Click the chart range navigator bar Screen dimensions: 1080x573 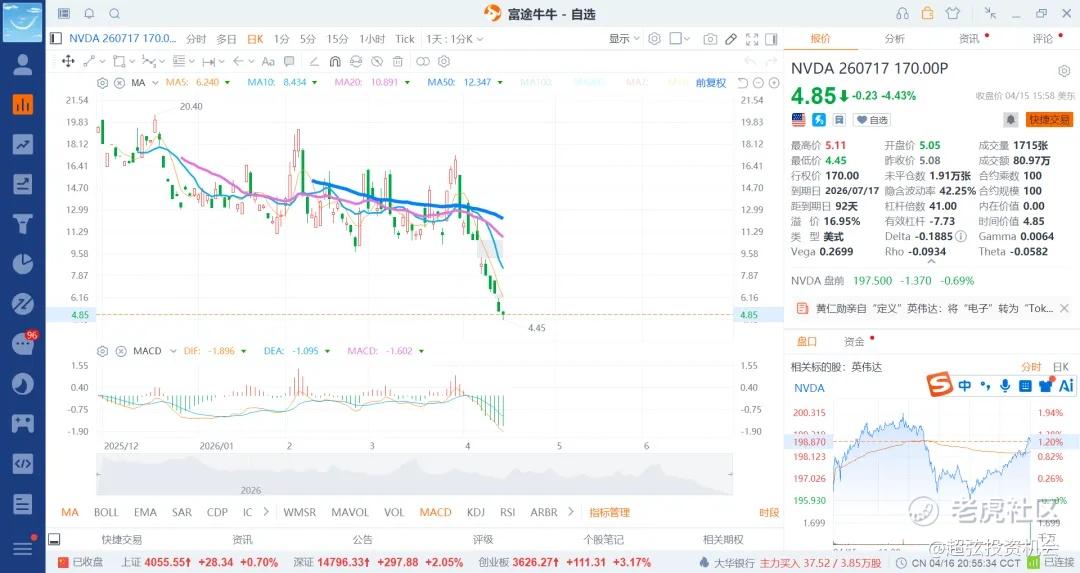pos(414,474)
